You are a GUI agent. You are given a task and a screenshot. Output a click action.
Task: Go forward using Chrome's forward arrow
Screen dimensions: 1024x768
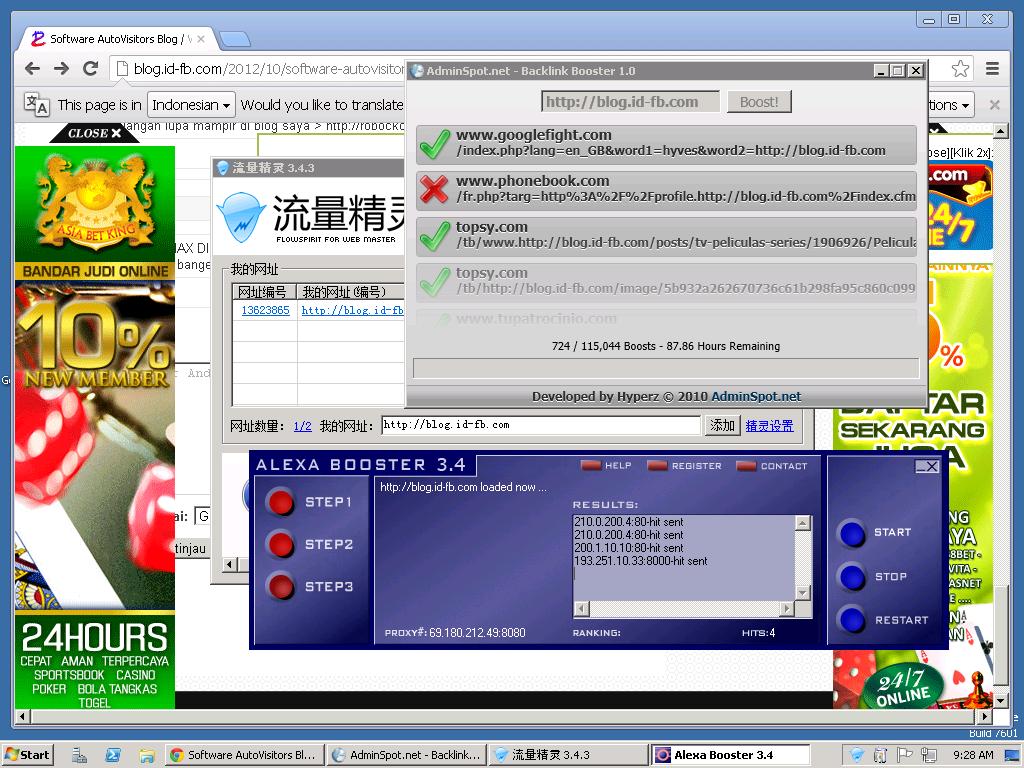[x=61, y=69]
